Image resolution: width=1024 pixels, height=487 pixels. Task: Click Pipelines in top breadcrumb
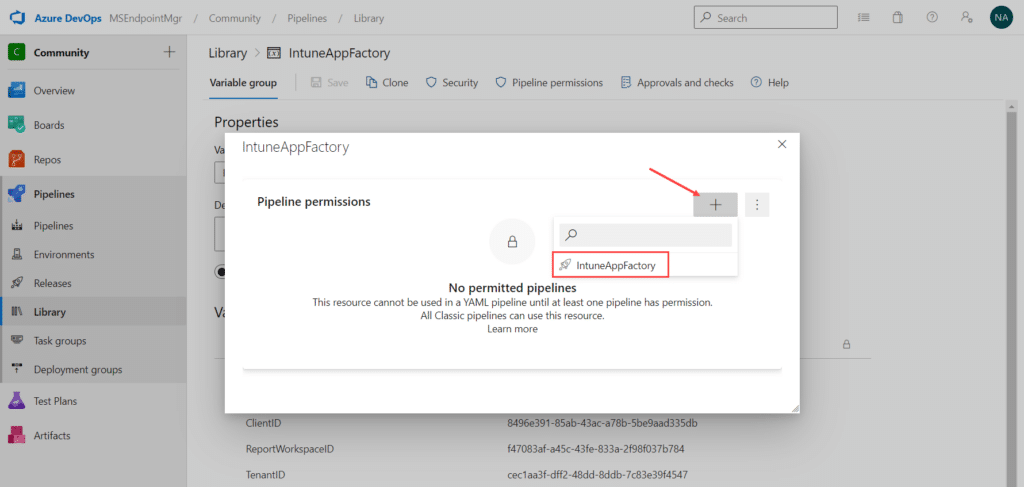coord(307,18)
